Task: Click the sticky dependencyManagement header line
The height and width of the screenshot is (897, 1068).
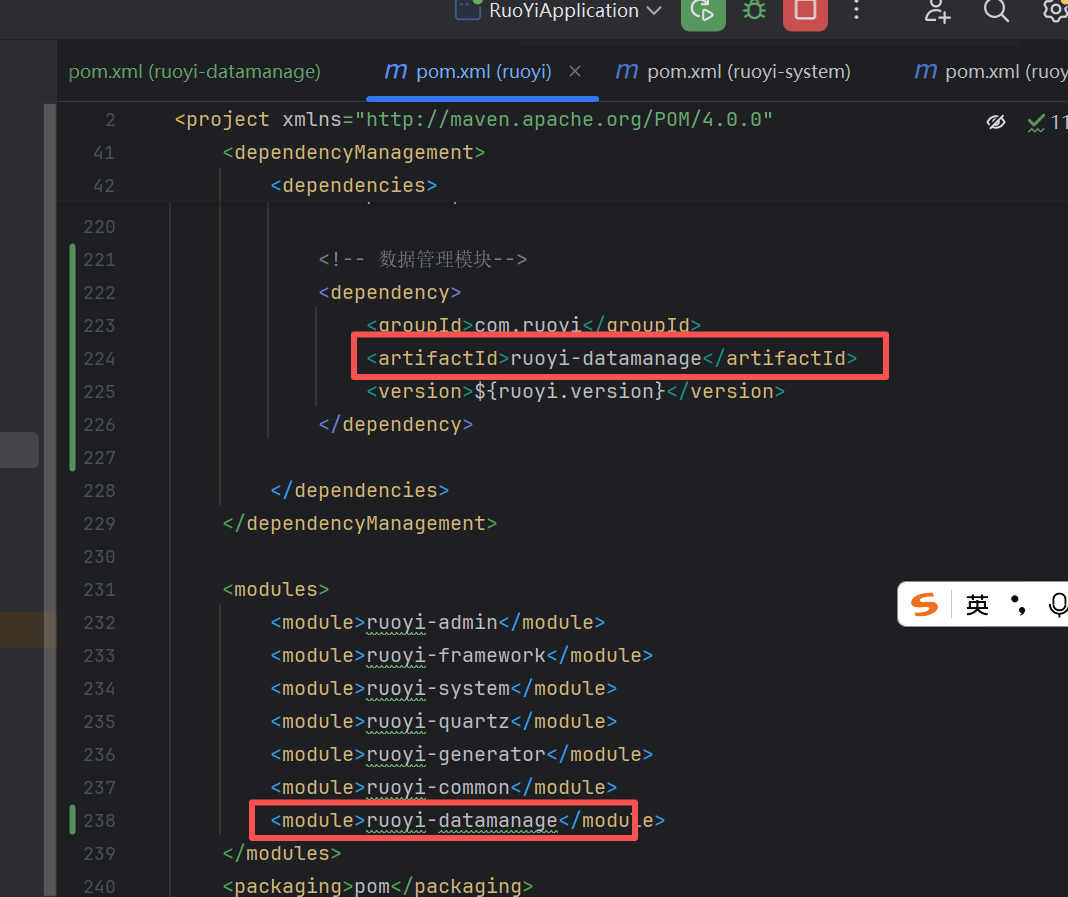Action: 354,153
